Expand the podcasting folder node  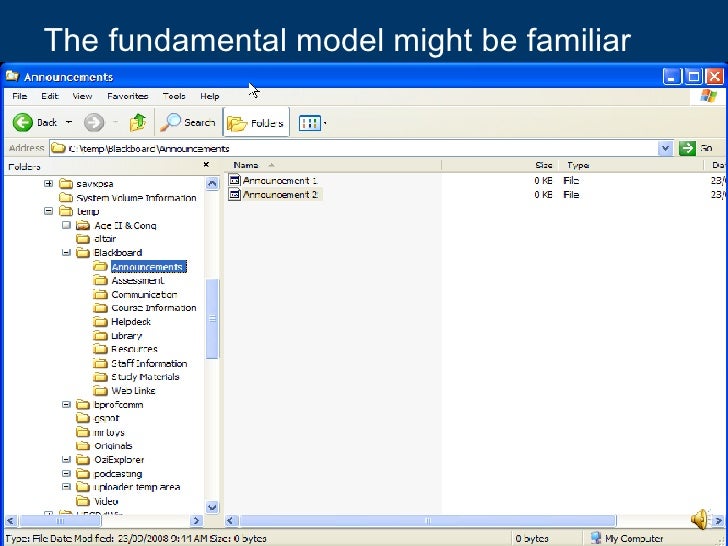click(x=66, y=474)
